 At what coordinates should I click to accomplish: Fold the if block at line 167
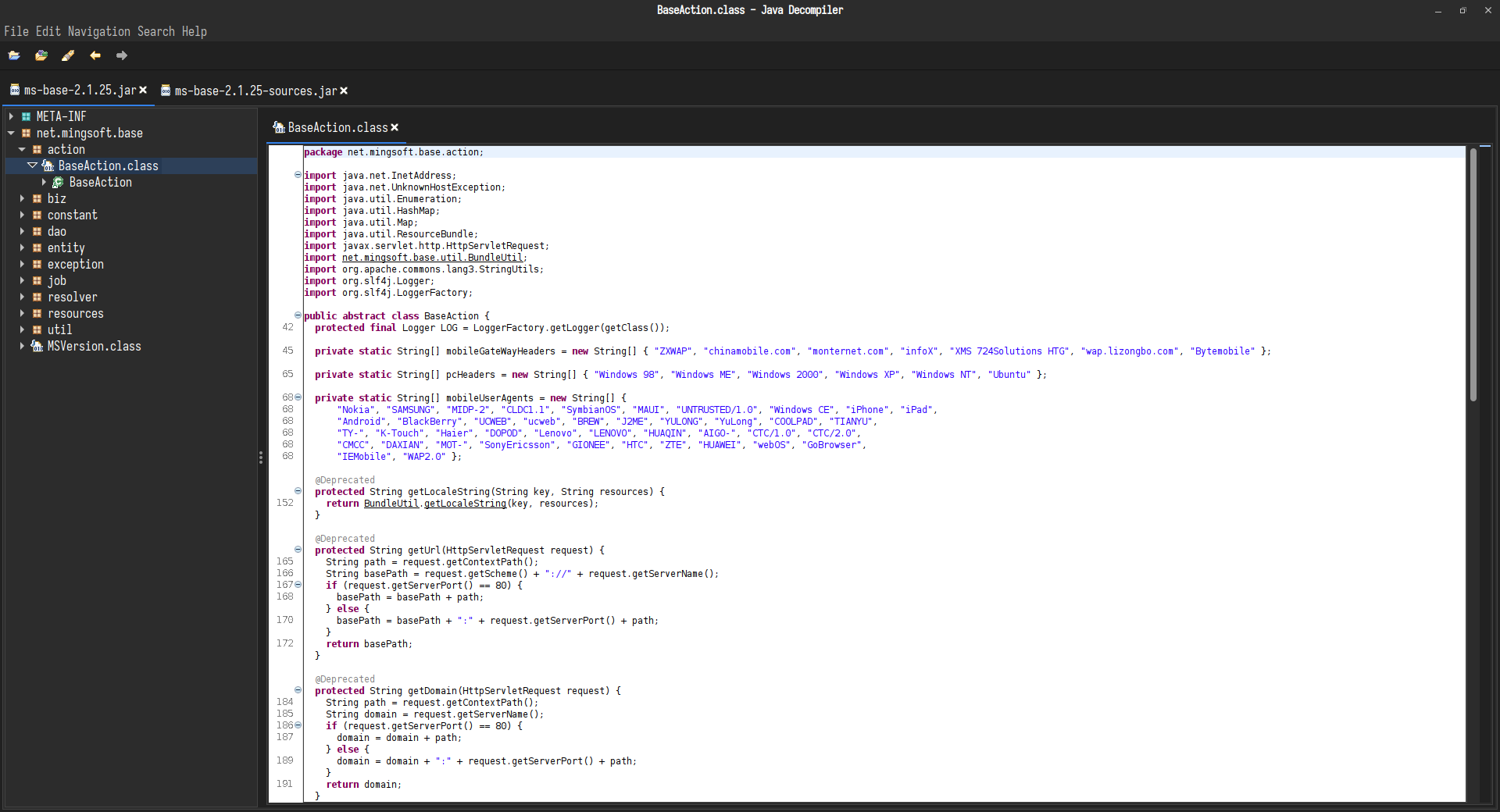(298, 585)
